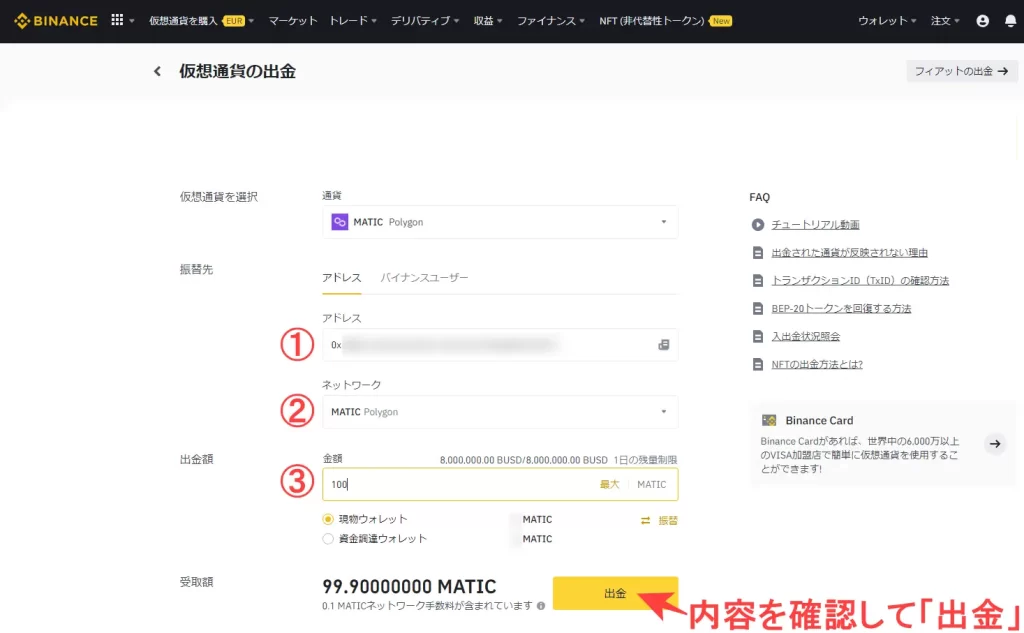
Task: Click the 振替 transfer link
Action: pos(668,521)
